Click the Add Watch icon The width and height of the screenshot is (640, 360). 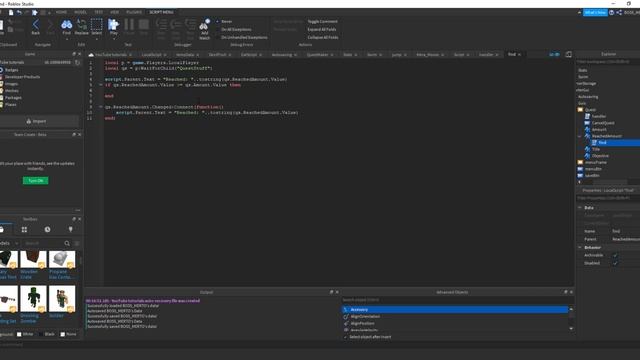[x=204, y=25]
